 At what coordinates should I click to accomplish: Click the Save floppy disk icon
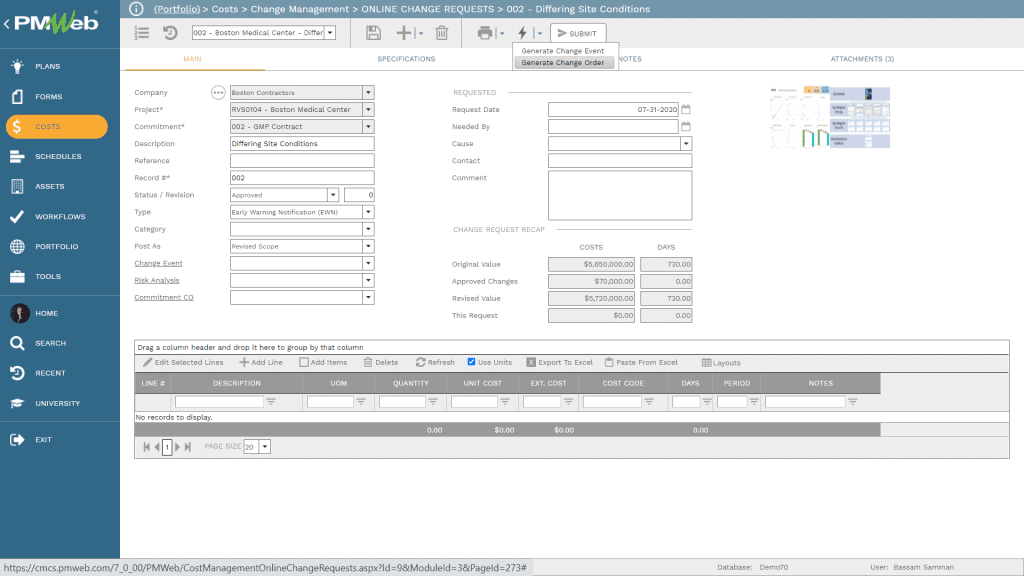point(373,33)
